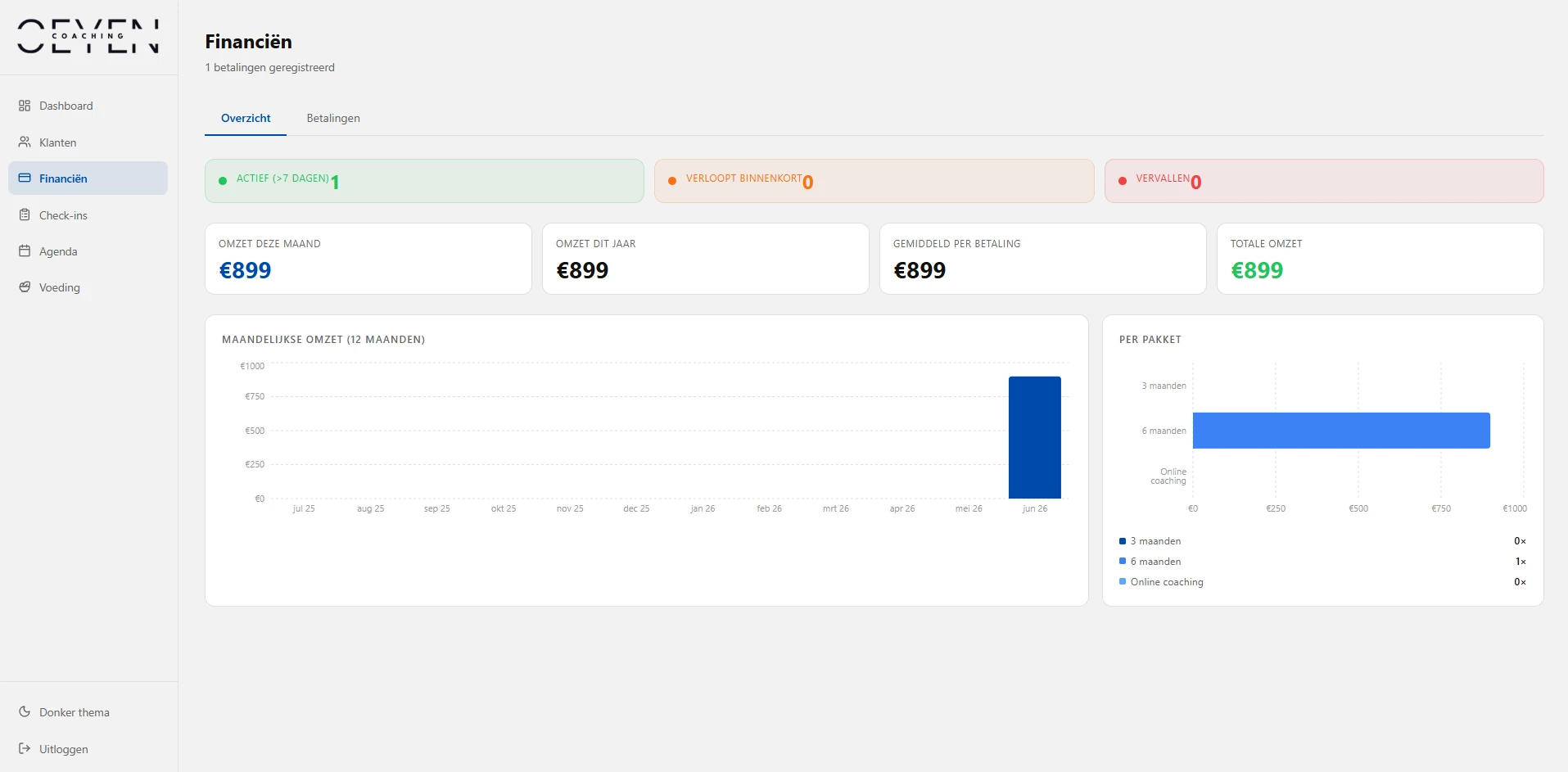Click the 'jul 25' axis label

tap(304, 508)
